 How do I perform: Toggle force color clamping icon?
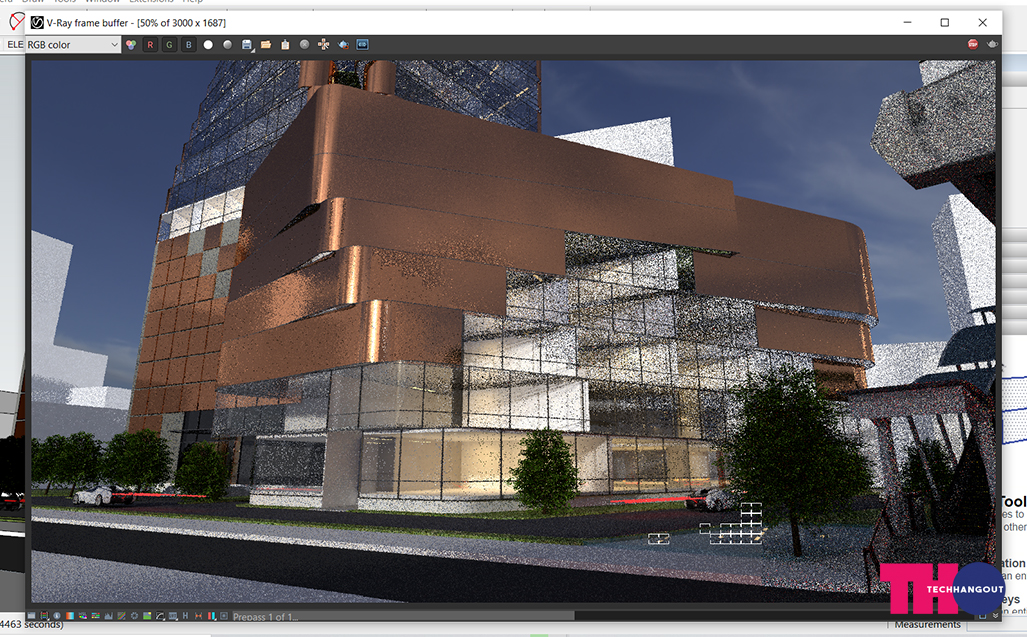coord(45,616)
